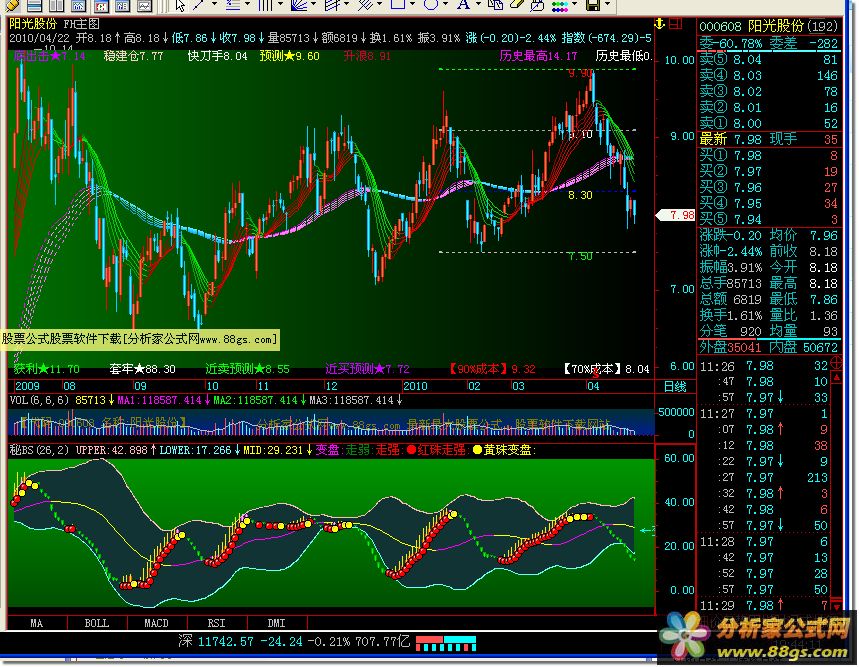Switch to the BOLL indicator tab
The width and height of the screenshot is (859, 667).
point(96,622)
